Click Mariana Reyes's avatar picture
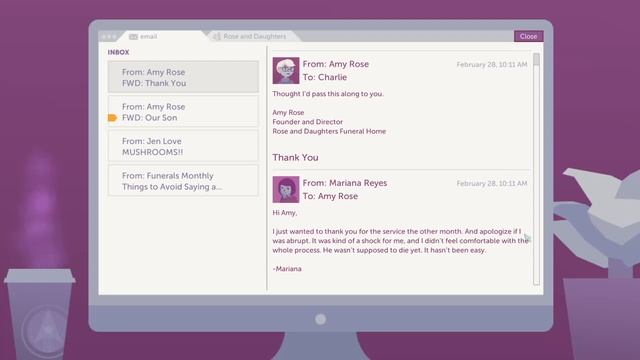The height and width of the screenshot is (360, 640). click(x=286, y=189)
